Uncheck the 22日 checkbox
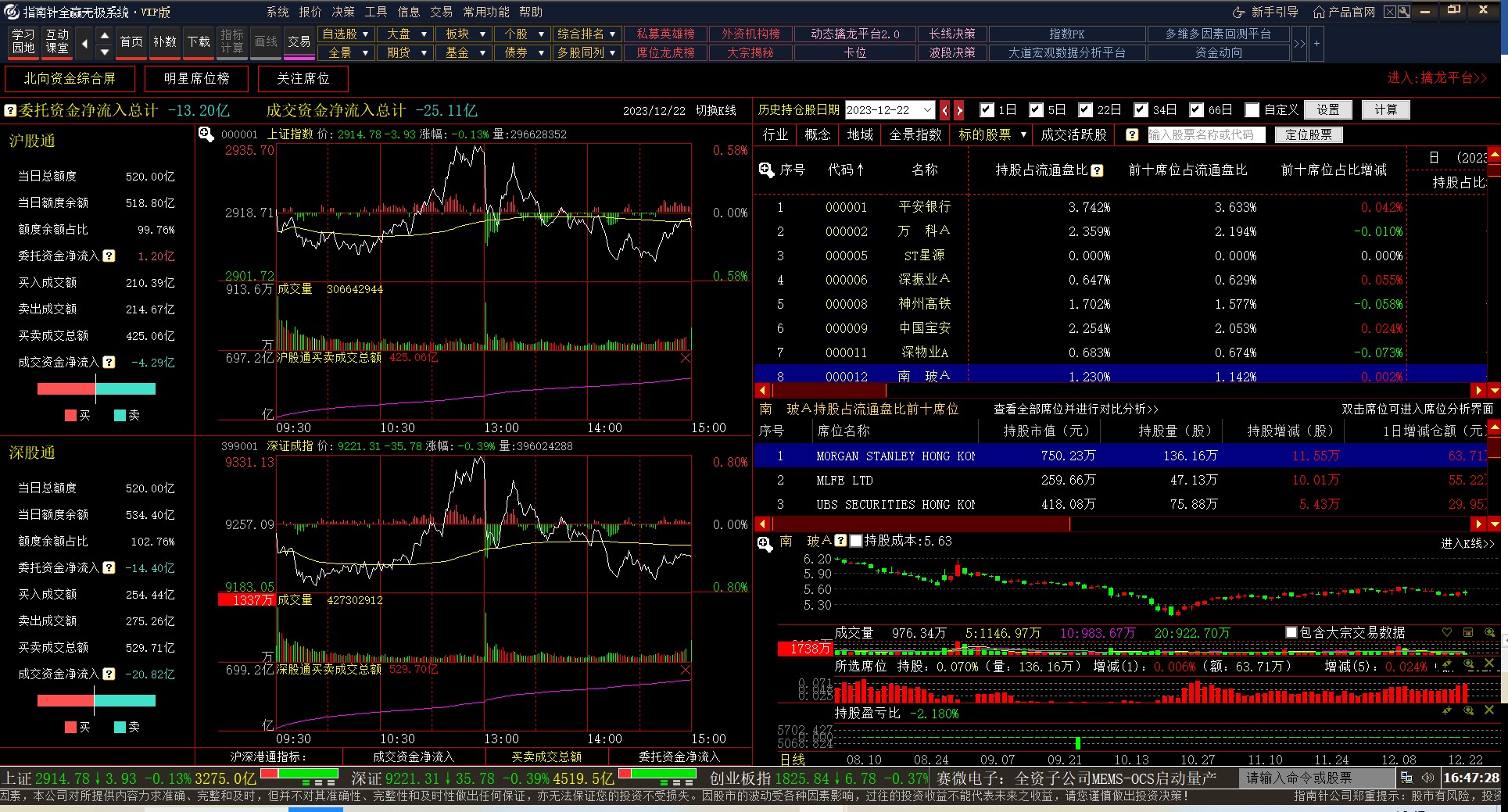This screenshot has height=812, width=1508. [1085, 110]
